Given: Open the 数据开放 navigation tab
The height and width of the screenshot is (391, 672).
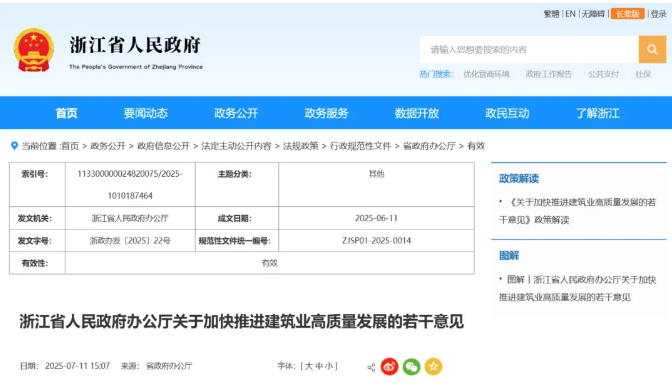Looking at the screenshot, I should [417, 113].
